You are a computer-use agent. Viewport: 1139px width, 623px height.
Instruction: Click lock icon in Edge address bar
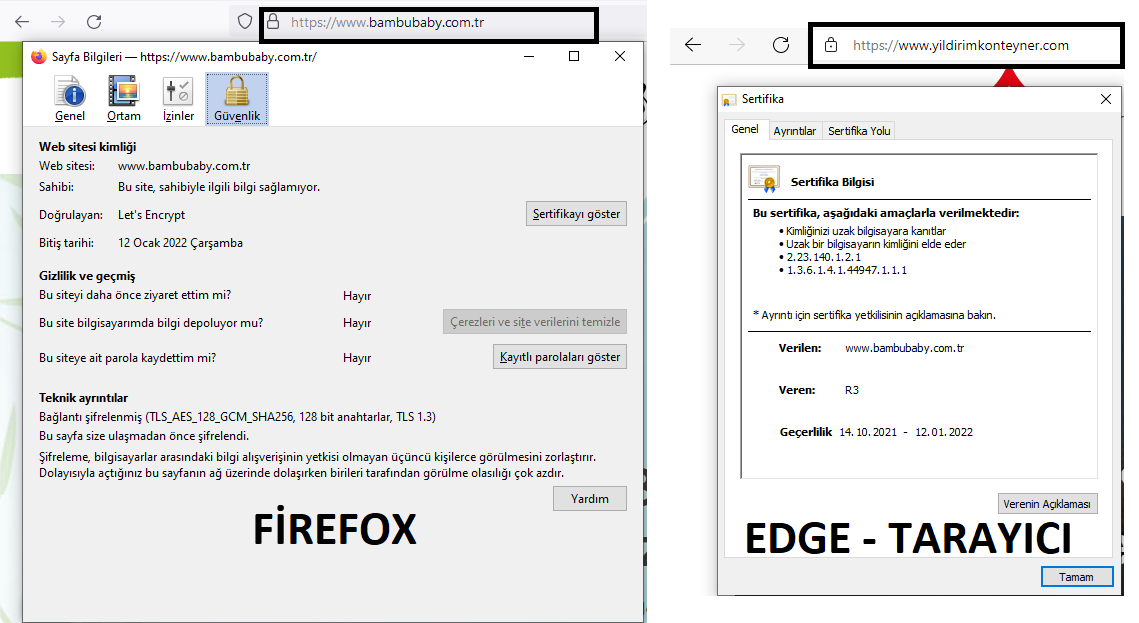[831, 45]
